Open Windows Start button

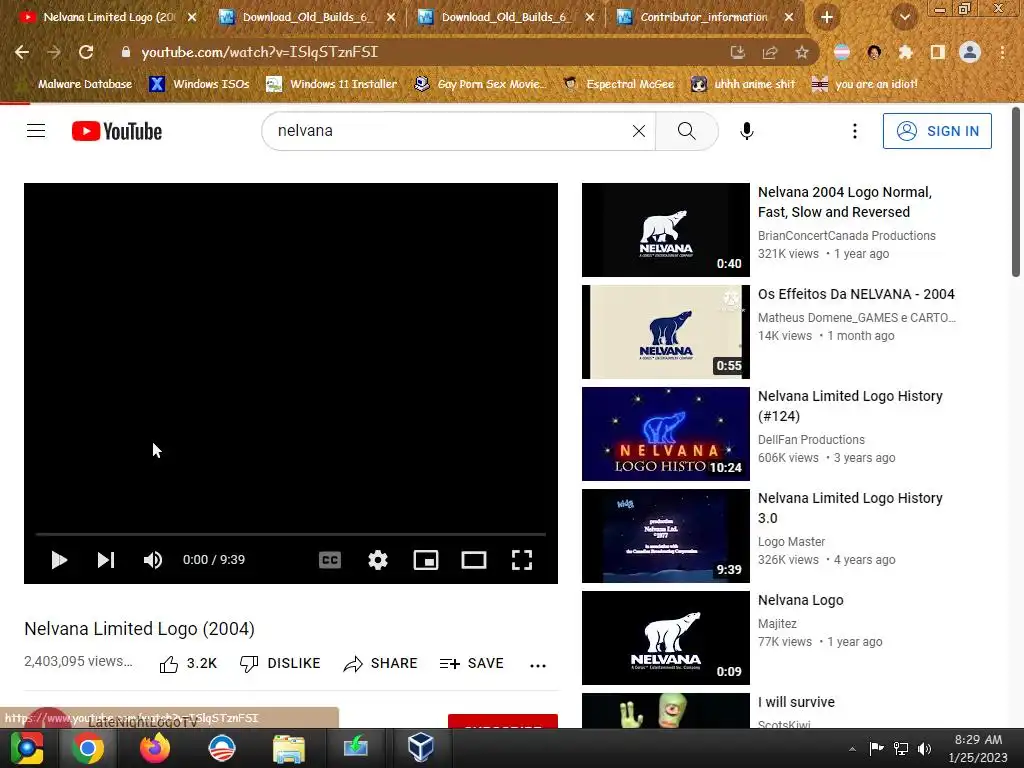27,748
